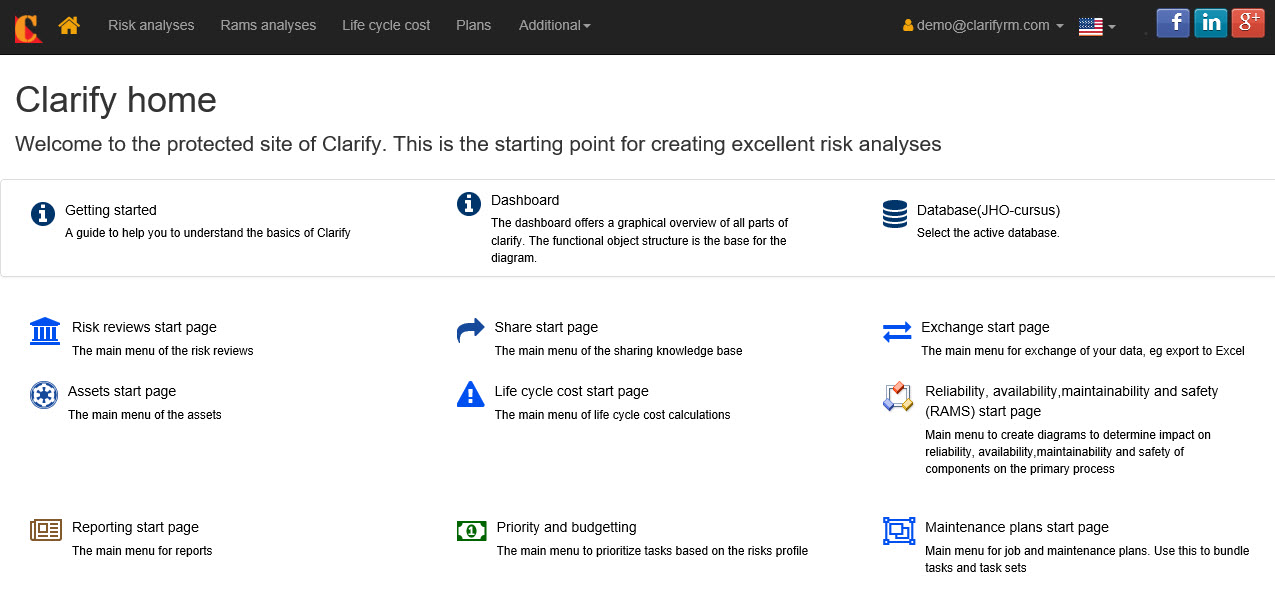Viewport: 1275px width, 600px height.
Task: Click 'A guide to help you' description text
Action: coord(208,233)
